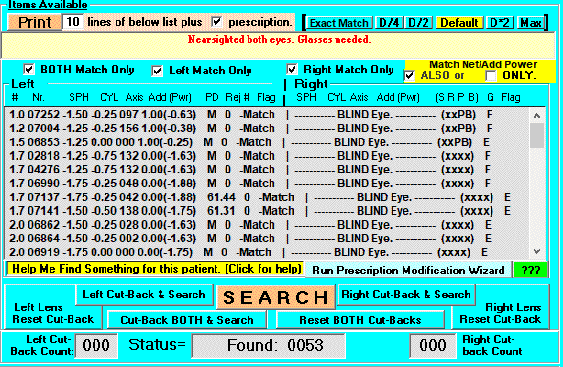Click the PD value 61.31
563x367 pixels.
tap(221, 211)
